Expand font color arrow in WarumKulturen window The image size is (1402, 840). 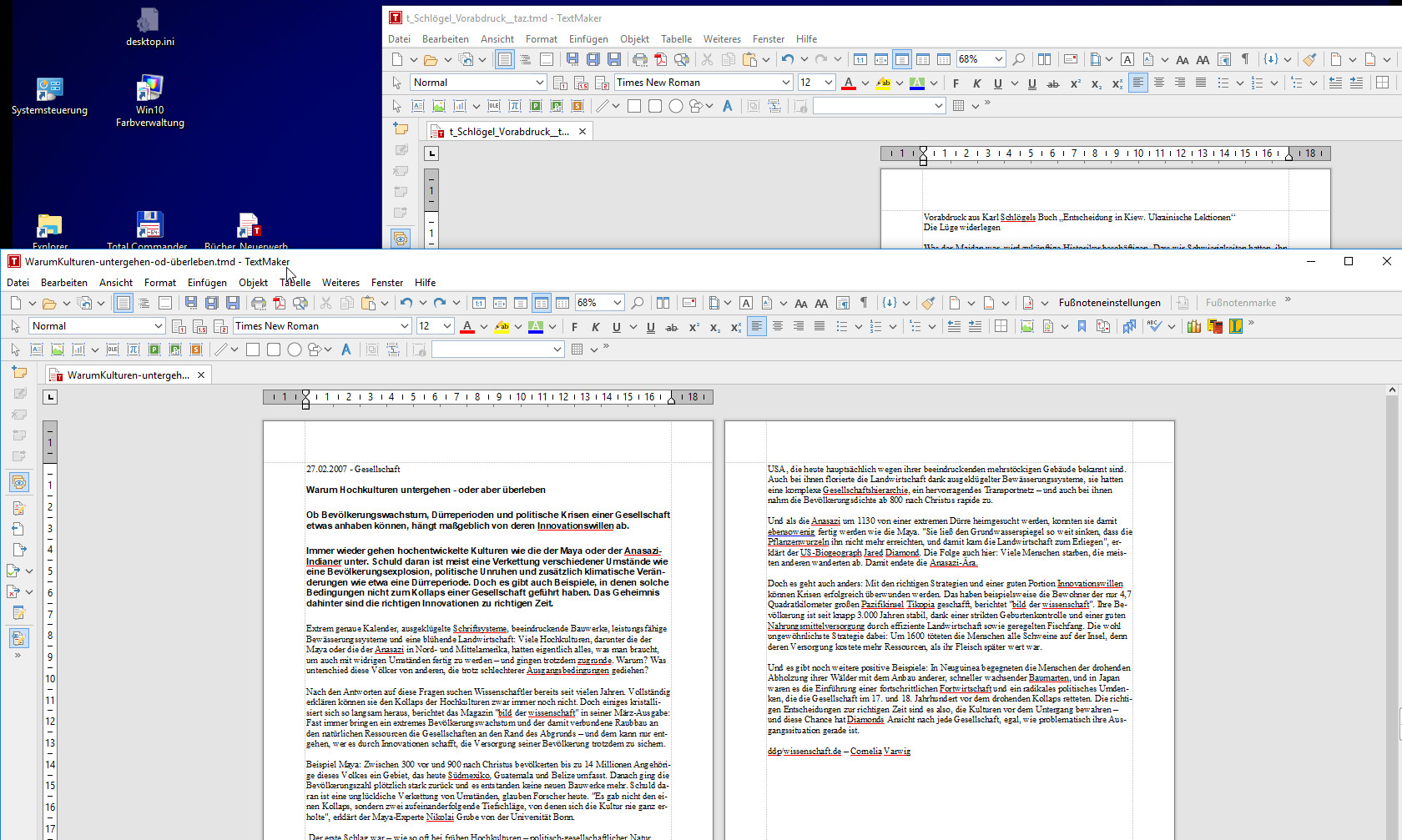pos(484,326)
